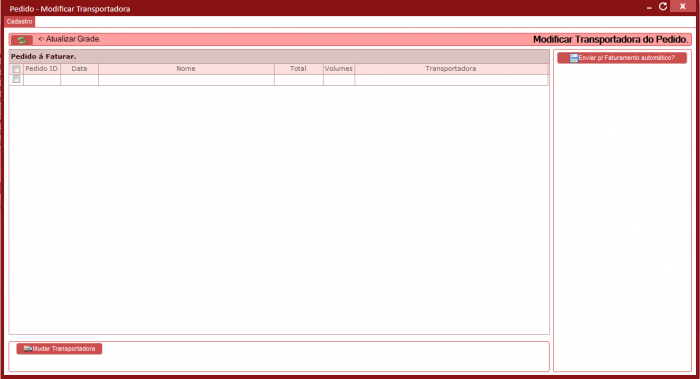The height and width of the screenshot is (379, 700).
Task: Sort by Data column header
Action: click(x=79, y=69)
